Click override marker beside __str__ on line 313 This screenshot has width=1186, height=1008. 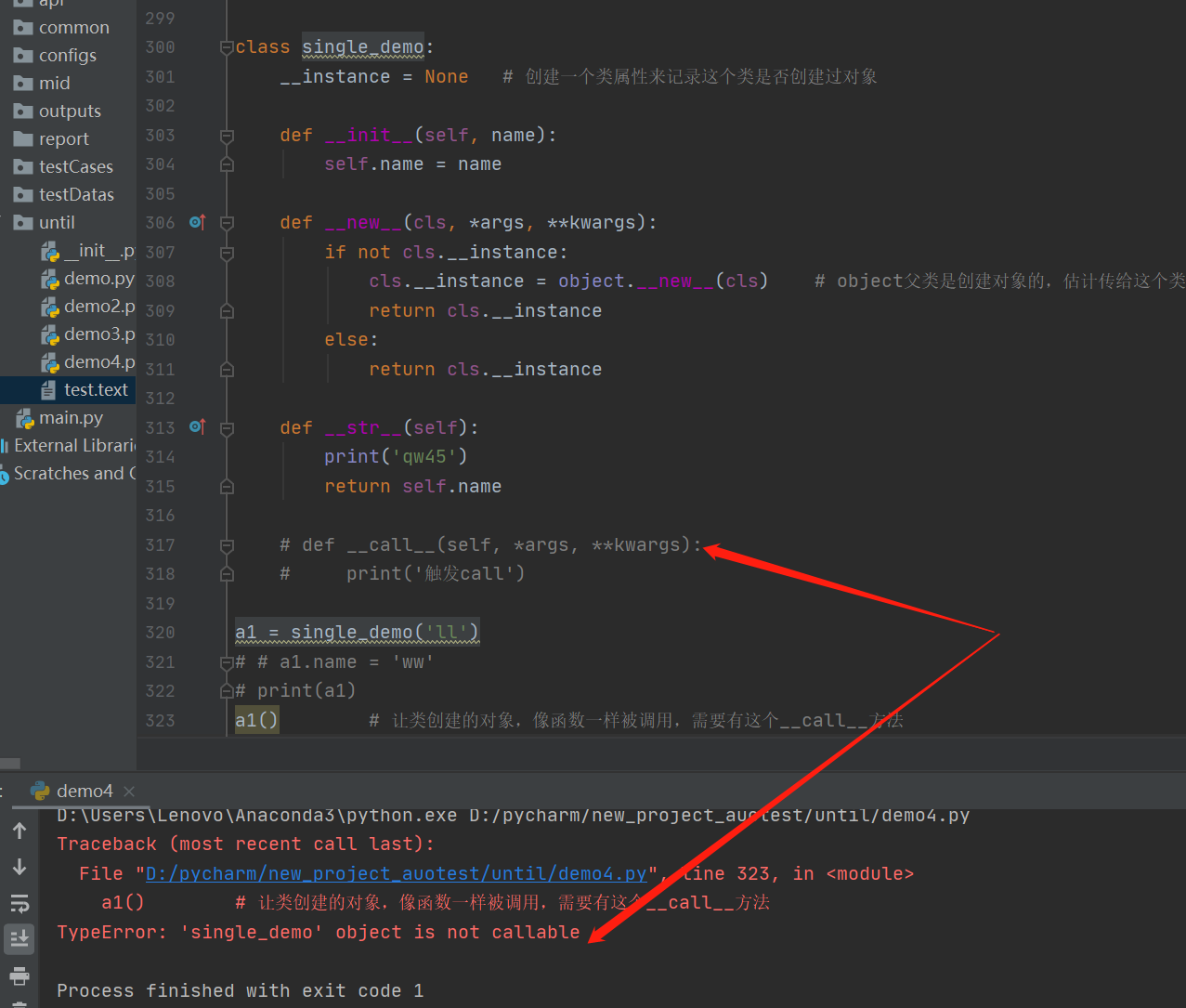pos(197,426)
